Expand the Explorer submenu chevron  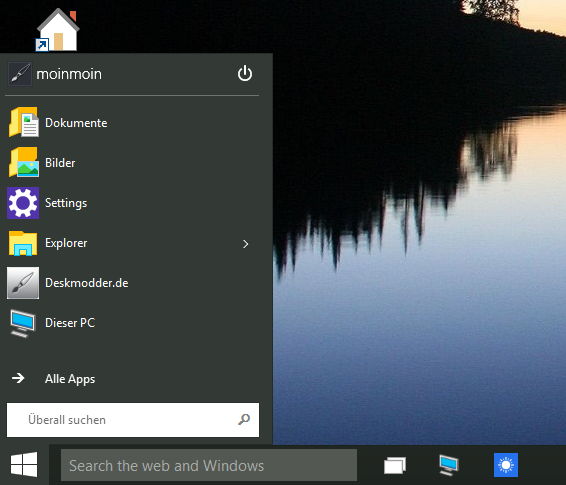(246, 244)
